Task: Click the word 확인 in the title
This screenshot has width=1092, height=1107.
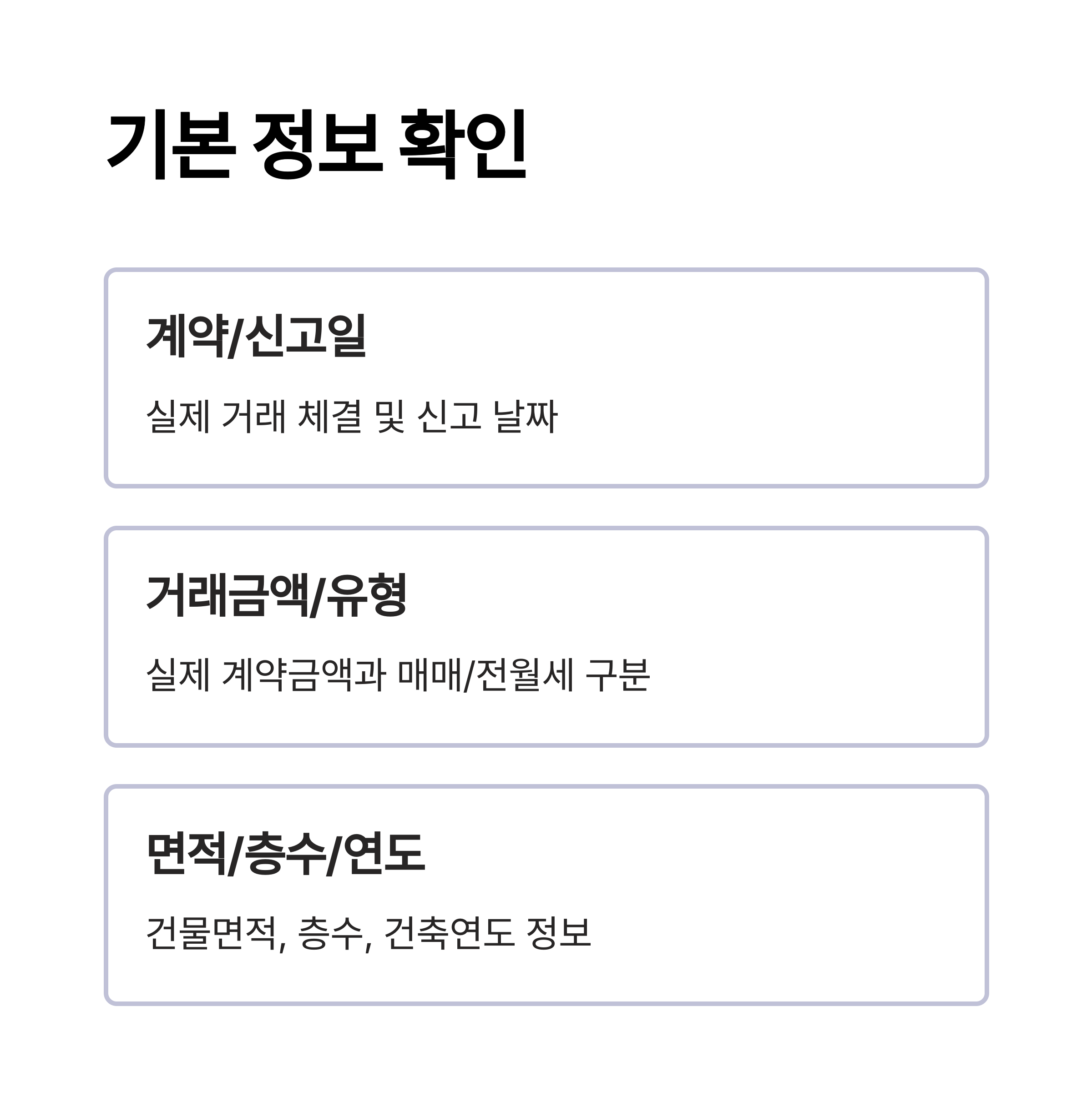Action: 463,144
